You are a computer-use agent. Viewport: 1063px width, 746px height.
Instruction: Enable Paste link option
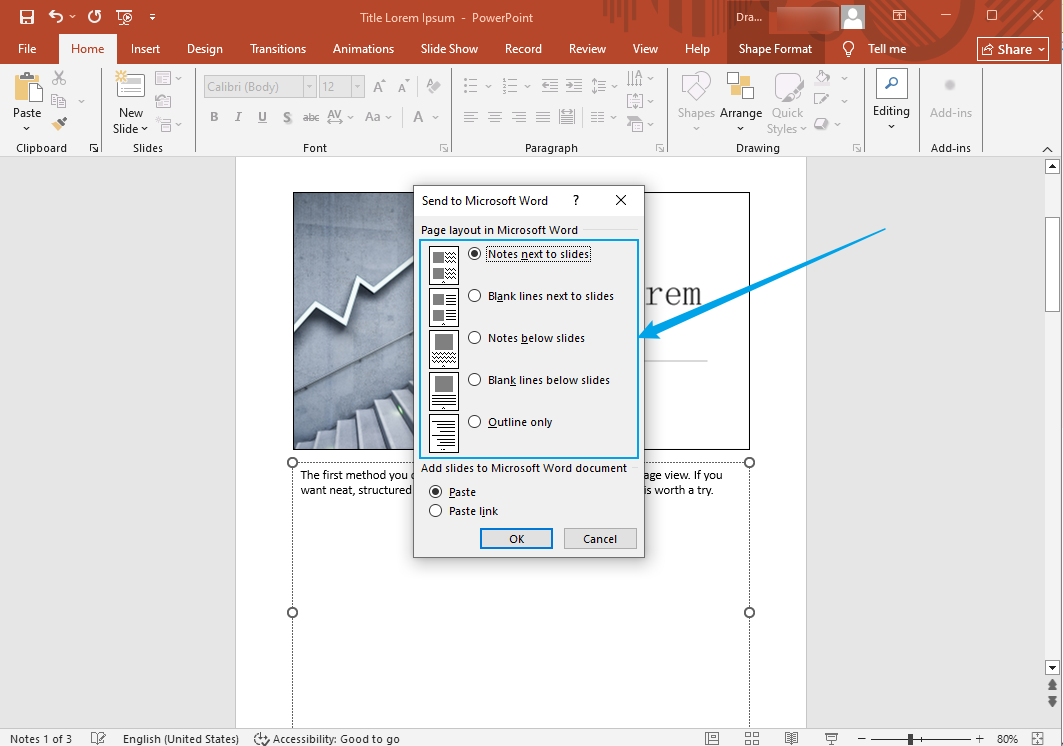coord(435,510)
